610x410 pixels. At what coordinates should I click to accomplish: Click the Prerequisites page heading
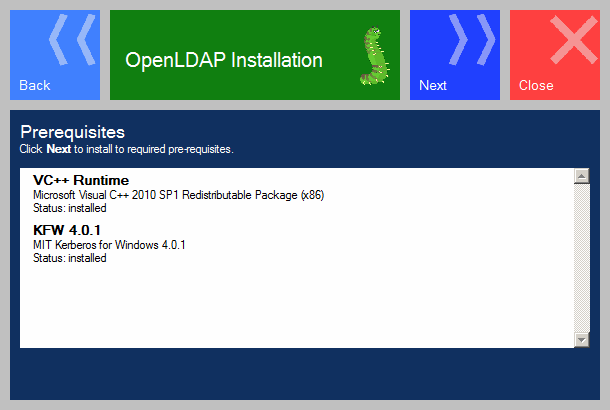click(73, 132)
